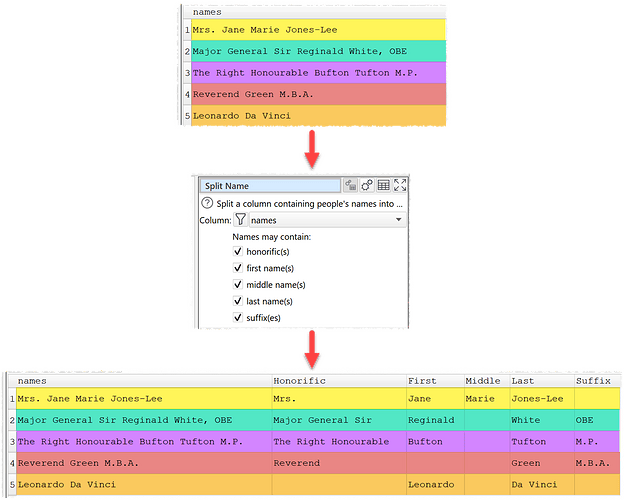The height and width of the screenshot is (500, 624).
Task: Click the expand to full screen icon
Action: point(400,186)
